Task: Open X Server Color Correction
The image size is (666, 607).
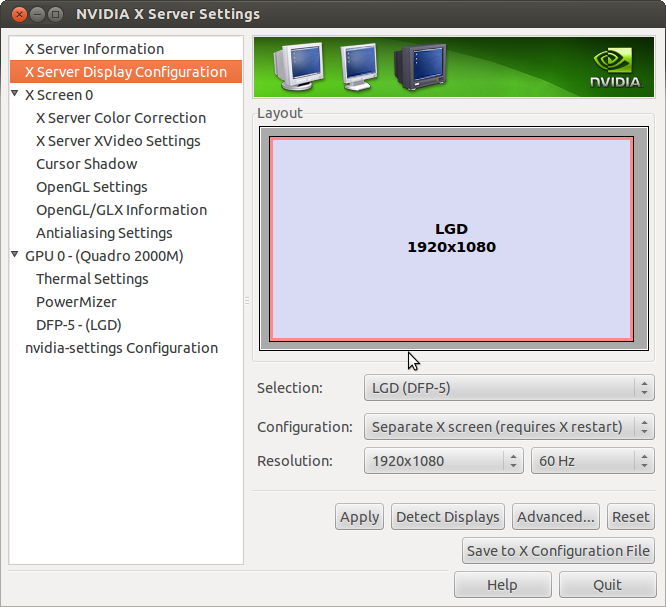Action: (121, 118)
